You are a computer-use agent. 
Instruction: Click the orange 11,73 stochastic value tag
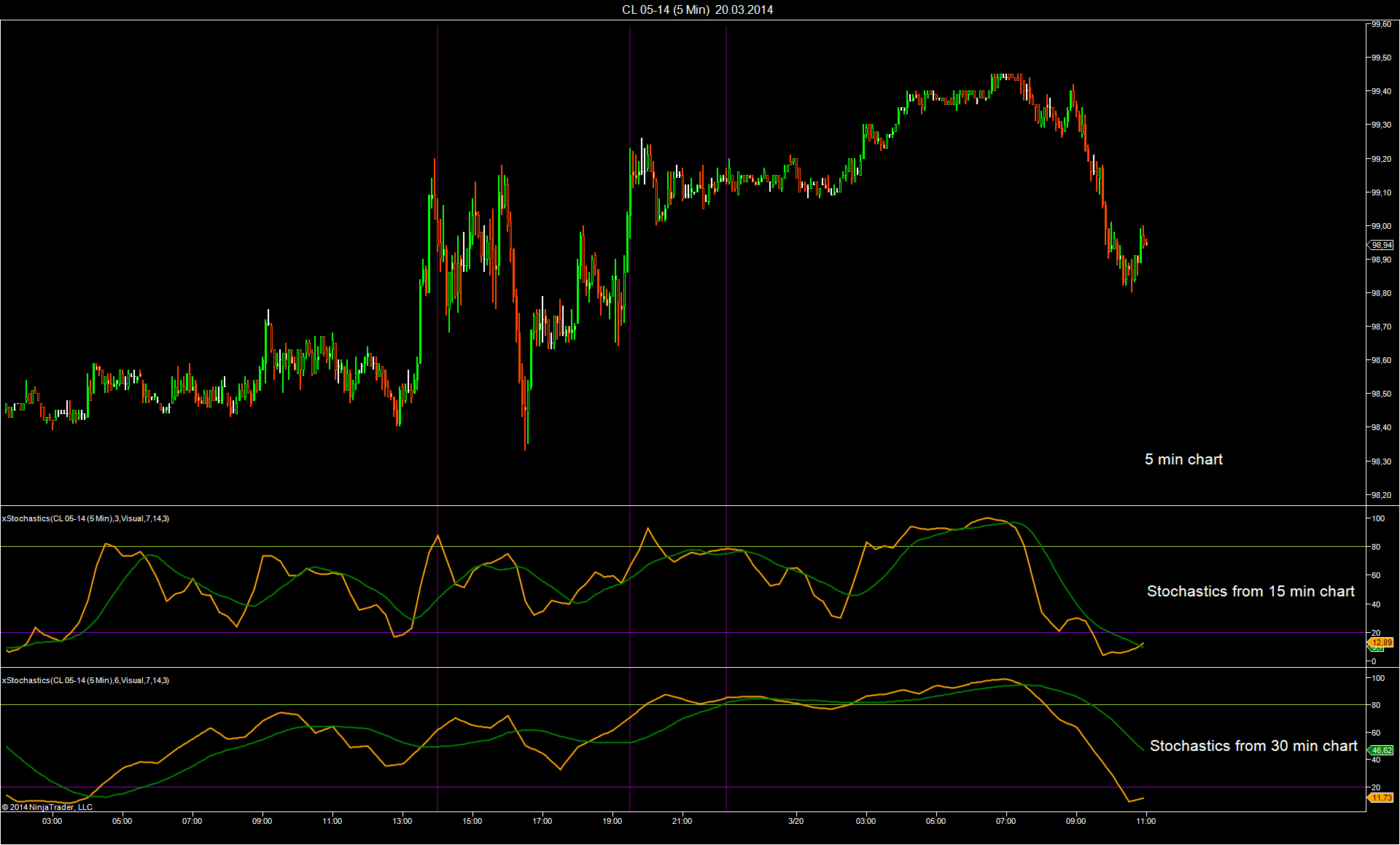(1381, 798)
